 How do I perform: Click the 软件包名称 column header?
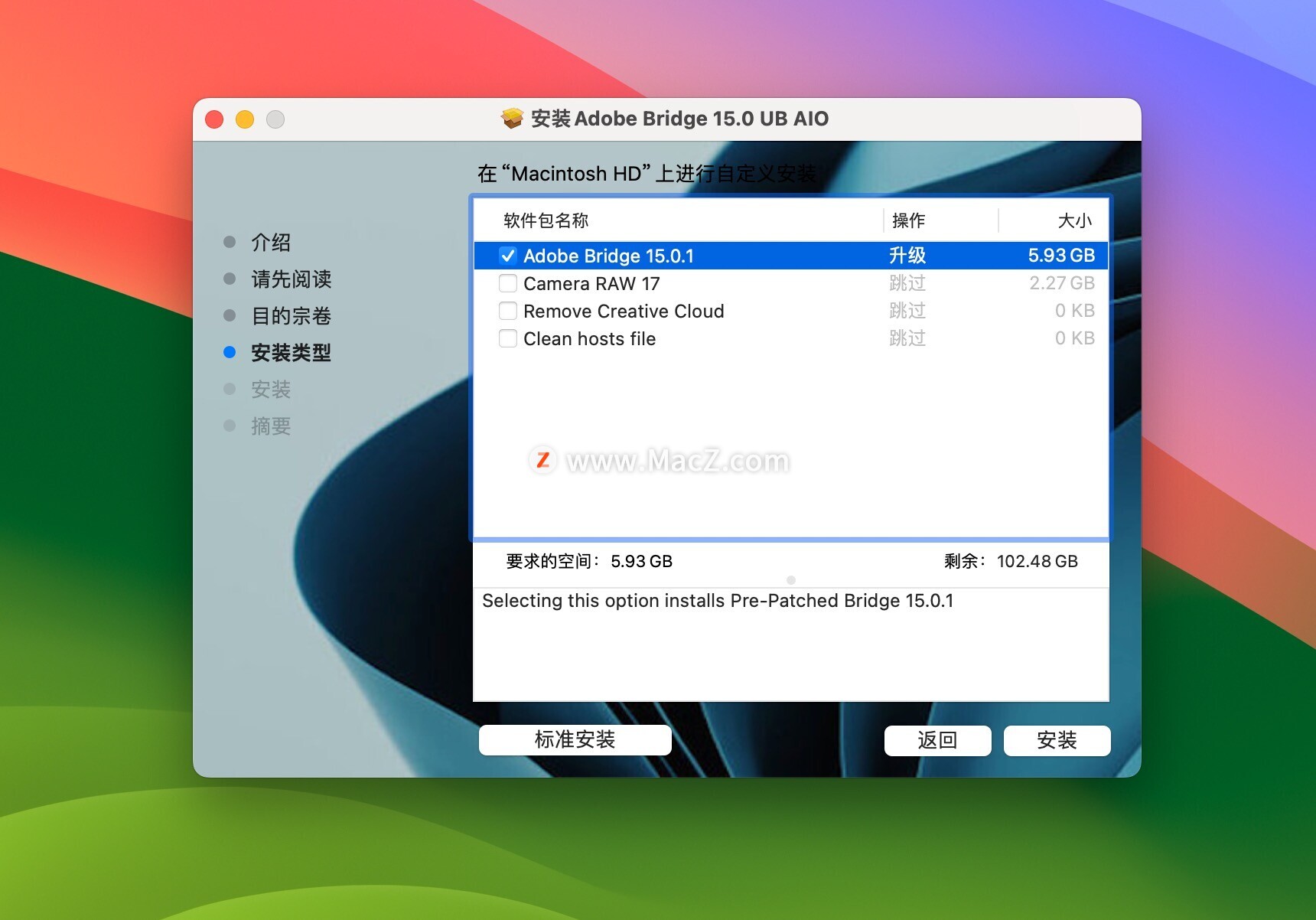(x=546, y=220)
